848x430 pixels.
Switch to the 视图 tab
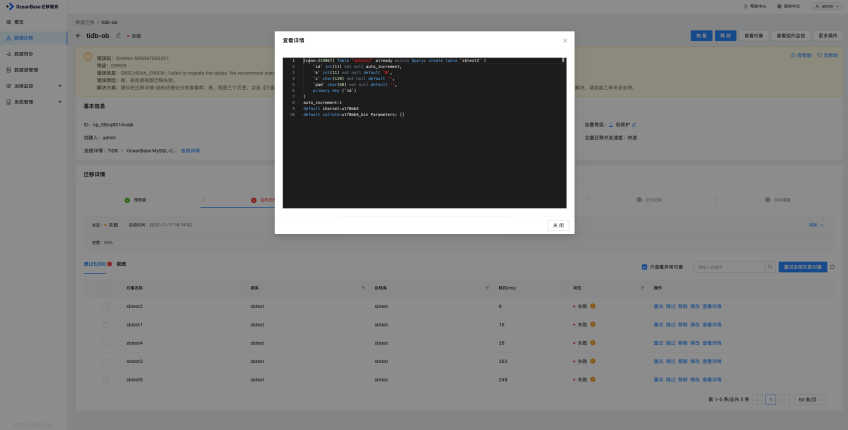121,264
